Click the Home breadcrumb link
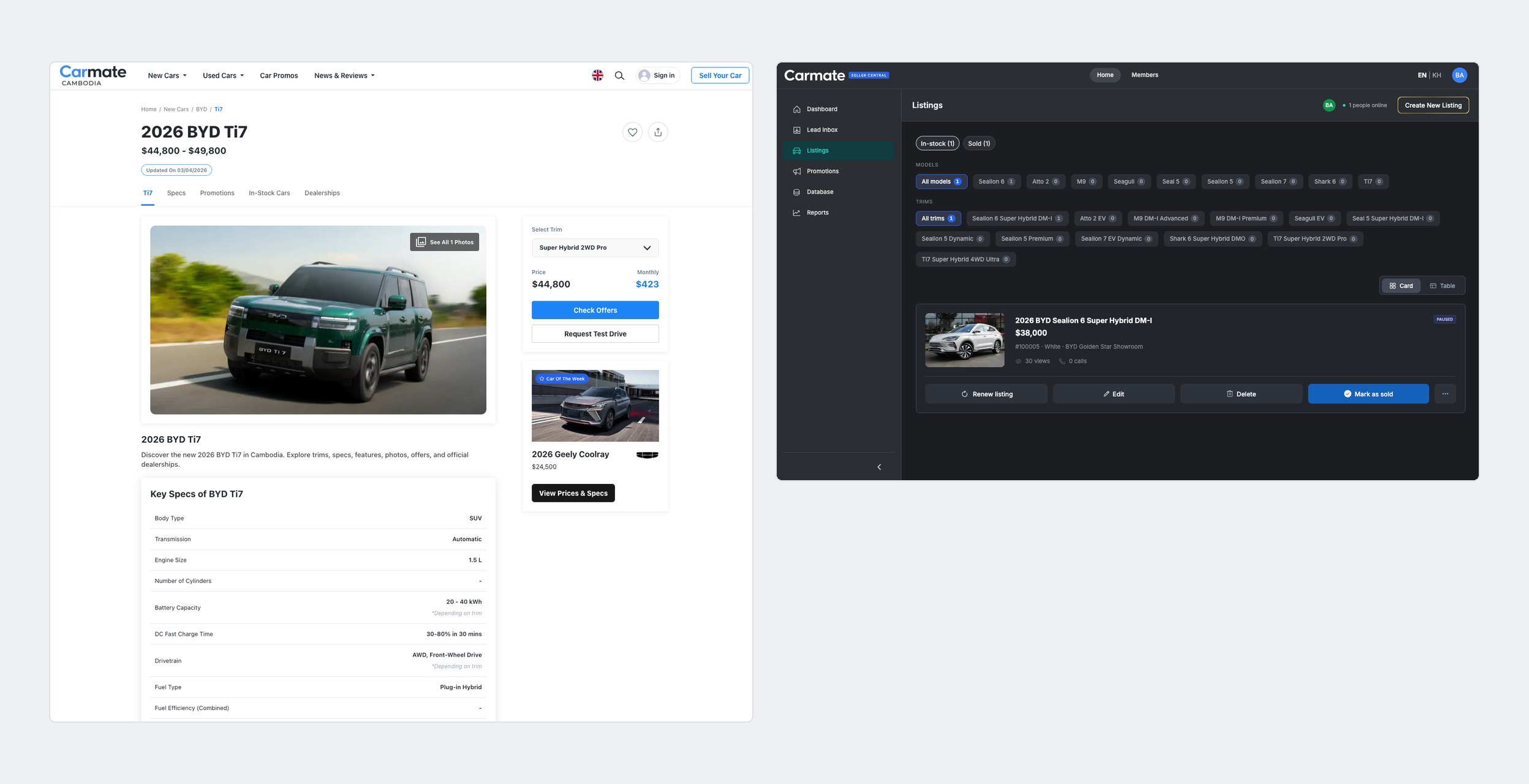This screenshot has width=1529, height=784. (x=149, y=110)
